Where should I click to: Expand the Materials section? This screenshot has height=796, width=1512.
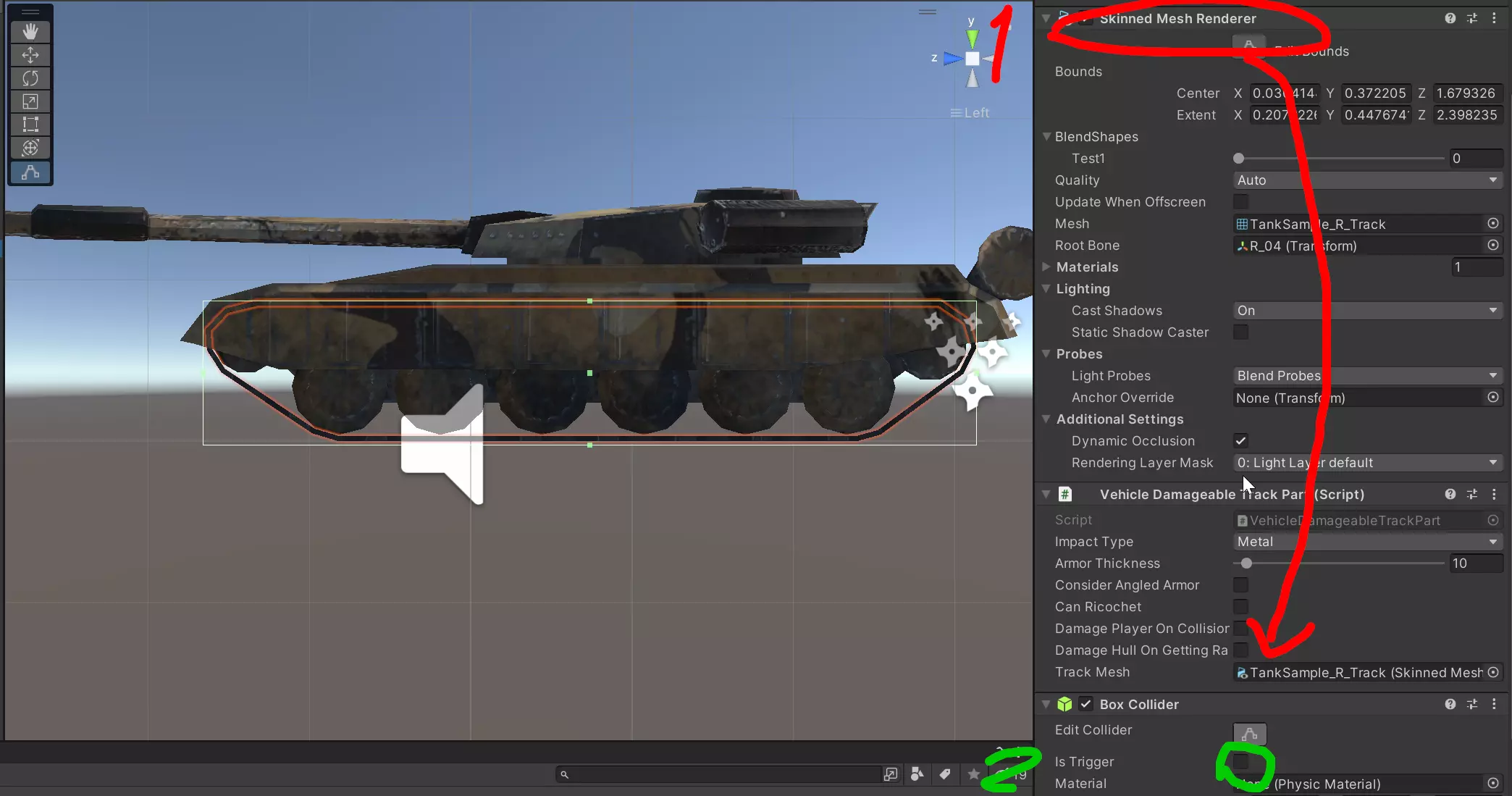coord(1046,267)
